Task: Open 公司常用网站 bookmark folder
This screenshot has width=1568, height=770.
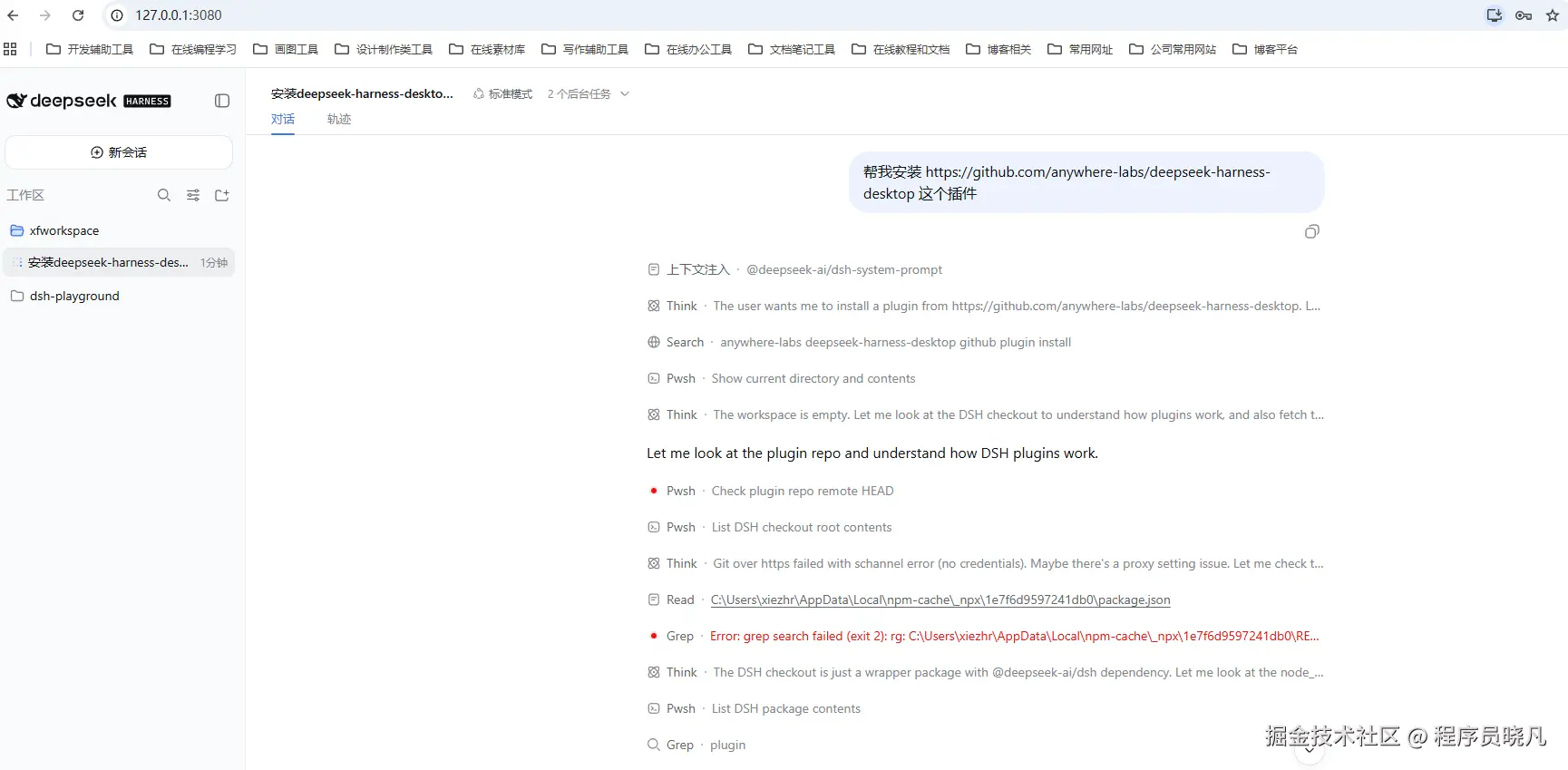Action: click(x=1173, y=49)
